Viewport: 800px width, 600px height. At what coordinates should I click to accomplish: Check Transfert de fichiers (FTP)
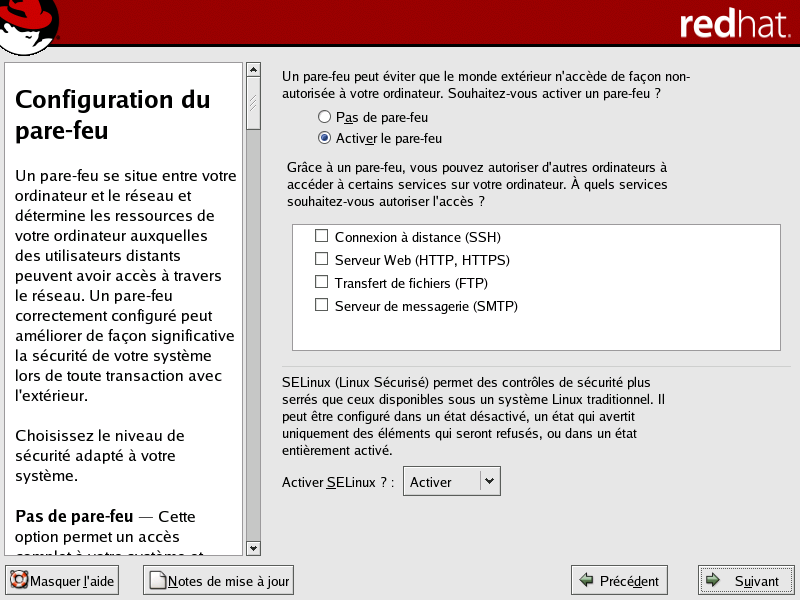point(322,282)
